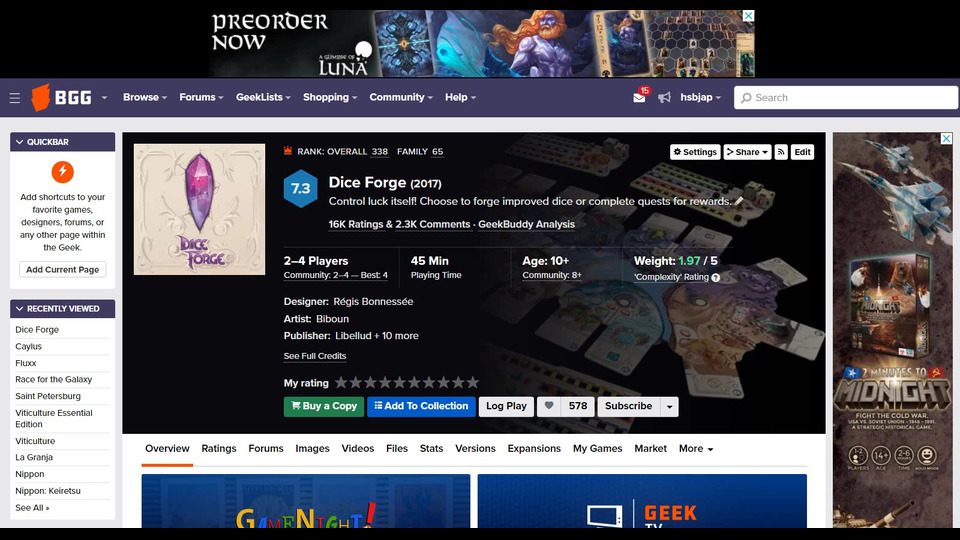The height and width of the screenshot is (540, 960).
Task: Click the Complexity Rating help question mark
Action: 716,277
